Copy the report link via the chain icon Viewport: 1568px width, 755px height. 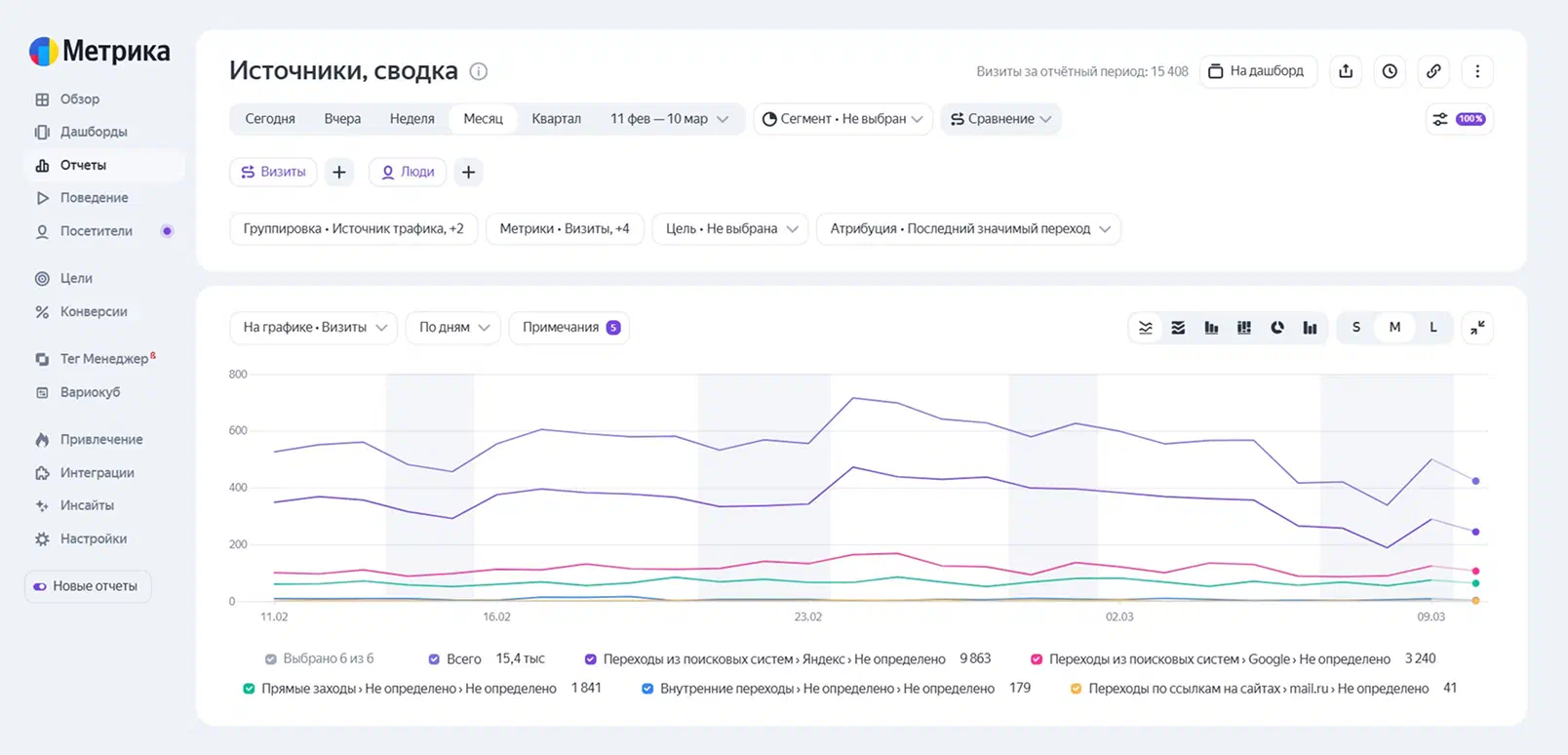1433,71
